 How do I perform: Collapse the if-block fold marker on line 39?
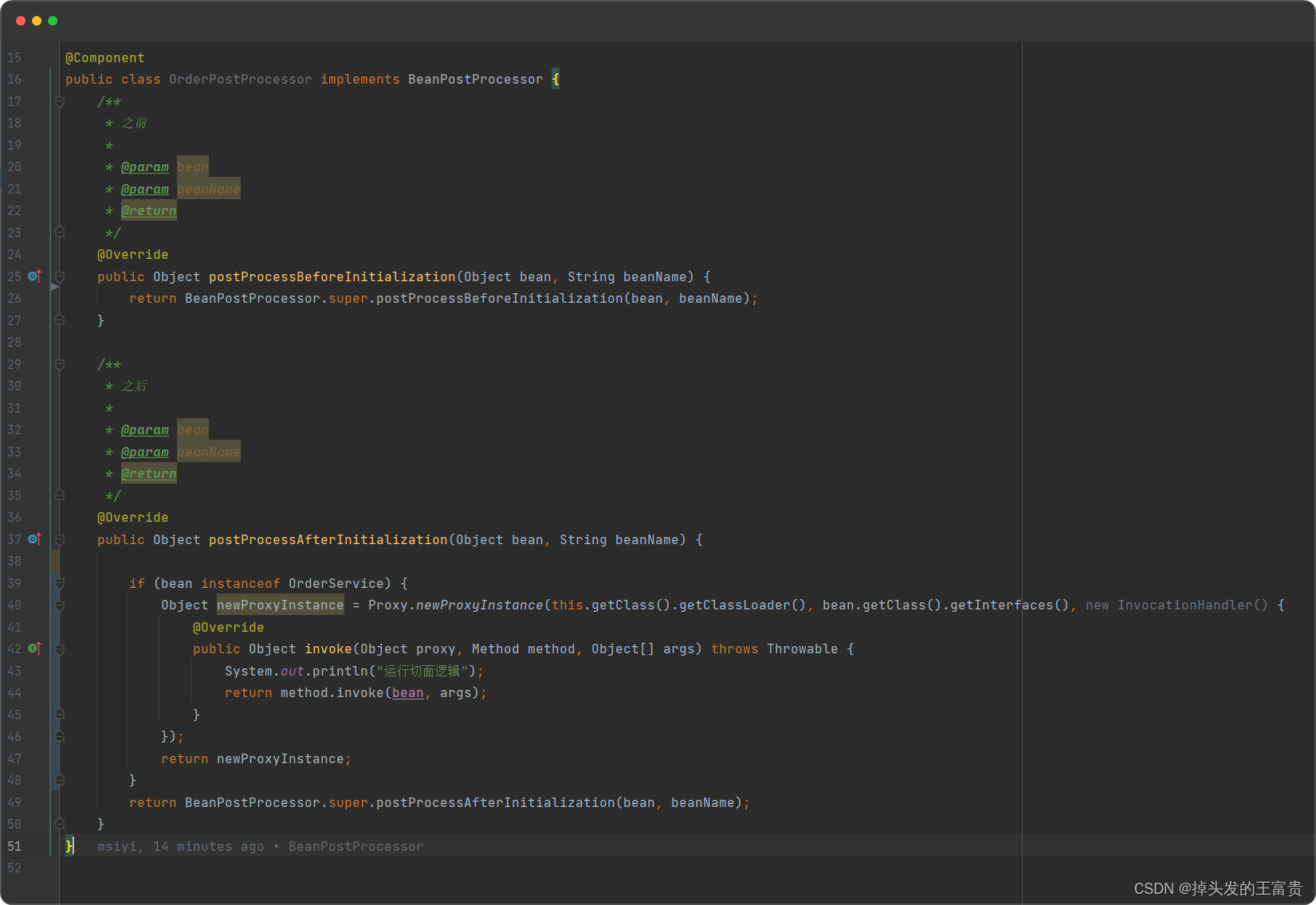[60, 584]
